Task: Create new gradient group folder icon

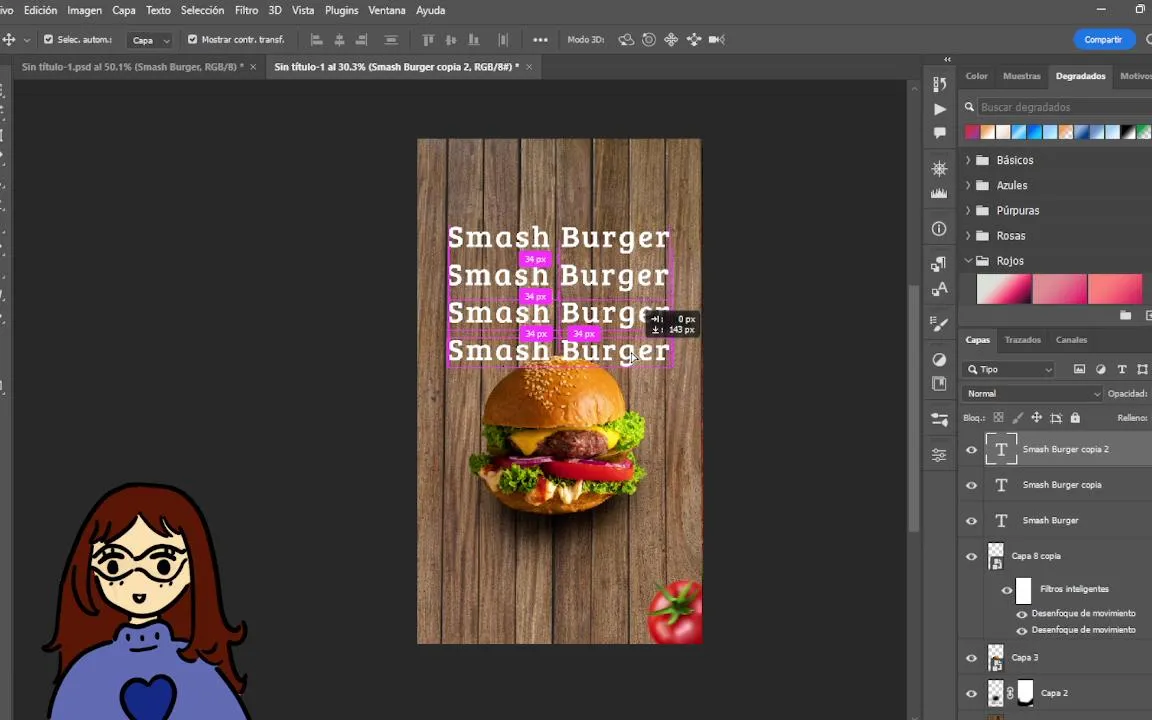Action: (1126, 315)
